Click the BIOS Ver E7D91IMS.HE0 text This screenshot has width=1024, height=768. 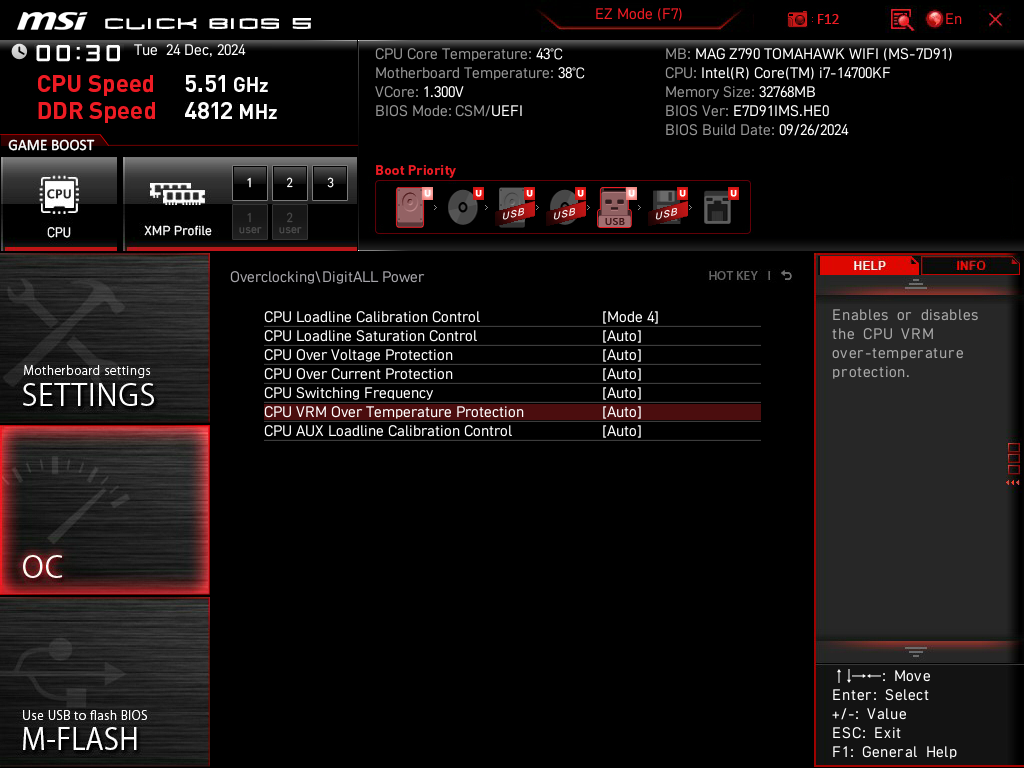(746, 111)
